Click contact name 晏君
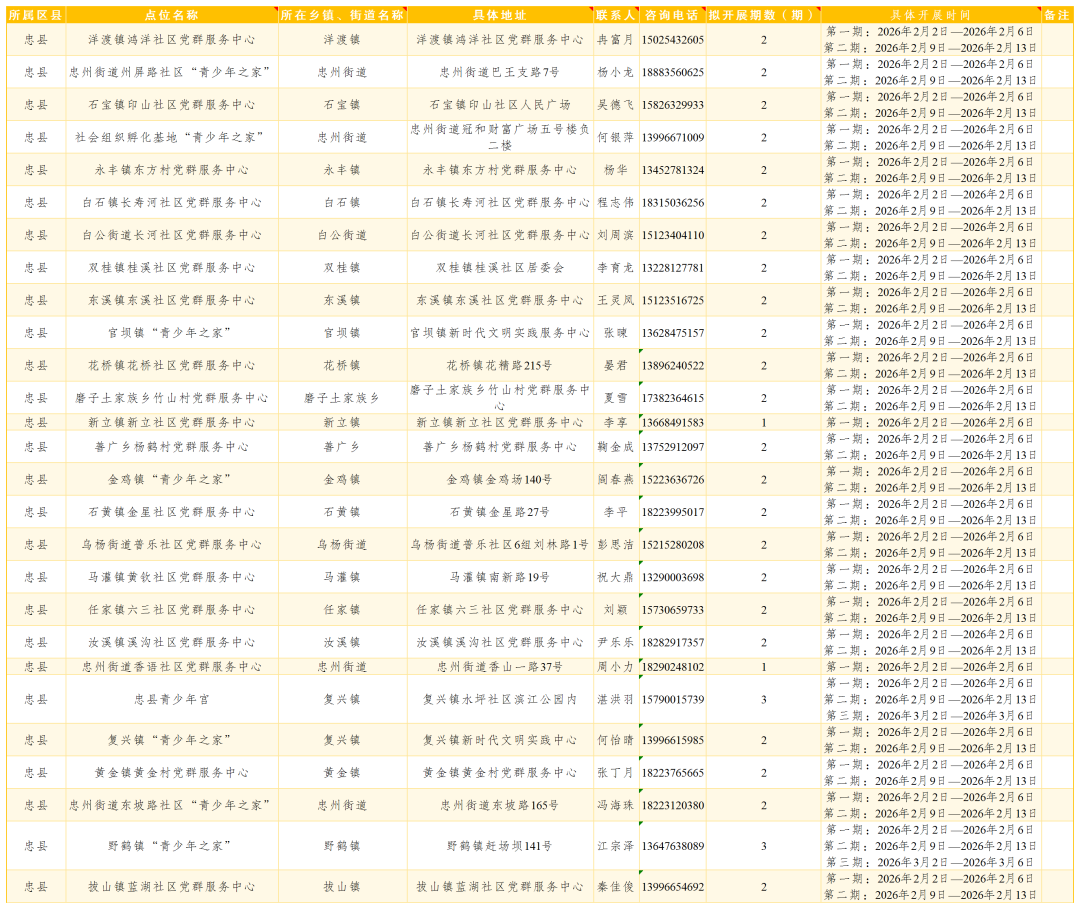 [x=616, y=366]
